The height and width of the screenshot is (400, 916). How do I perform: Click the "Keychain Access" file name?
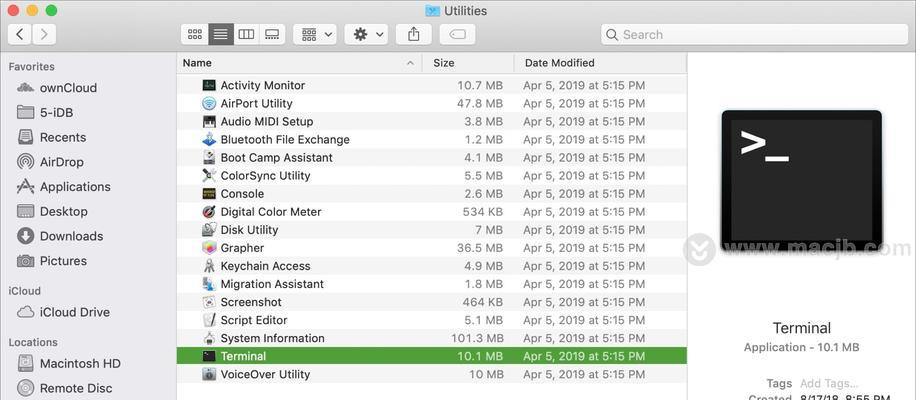[265, 266]
